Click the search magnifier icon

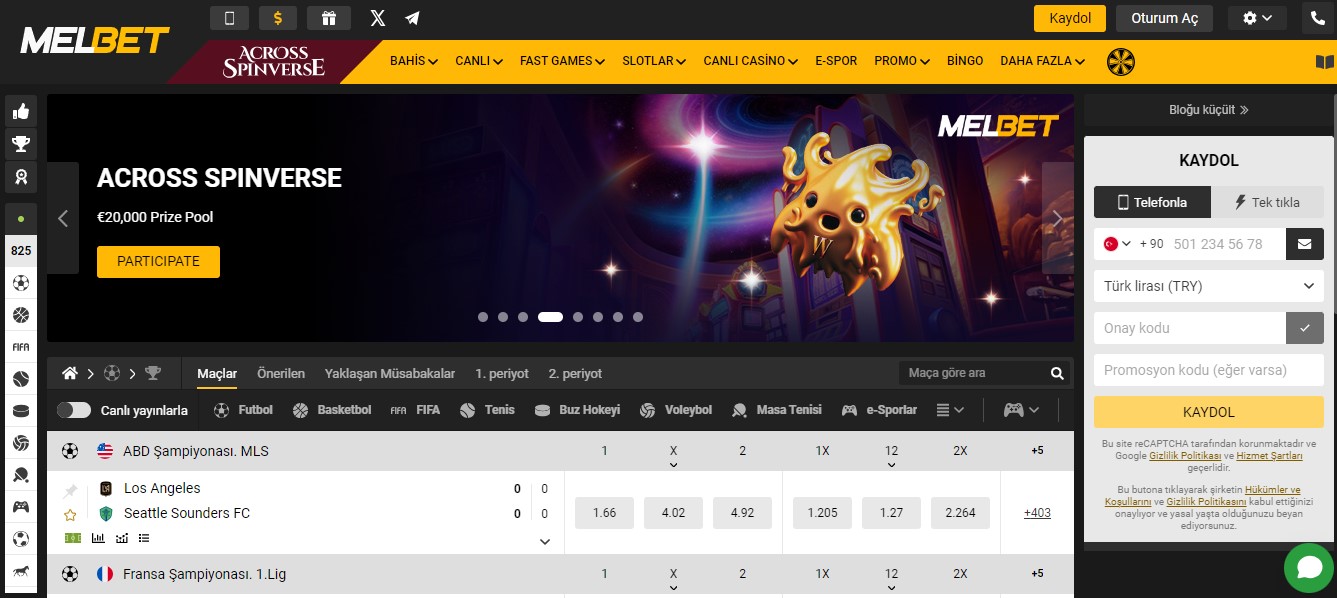point(1057,373)
